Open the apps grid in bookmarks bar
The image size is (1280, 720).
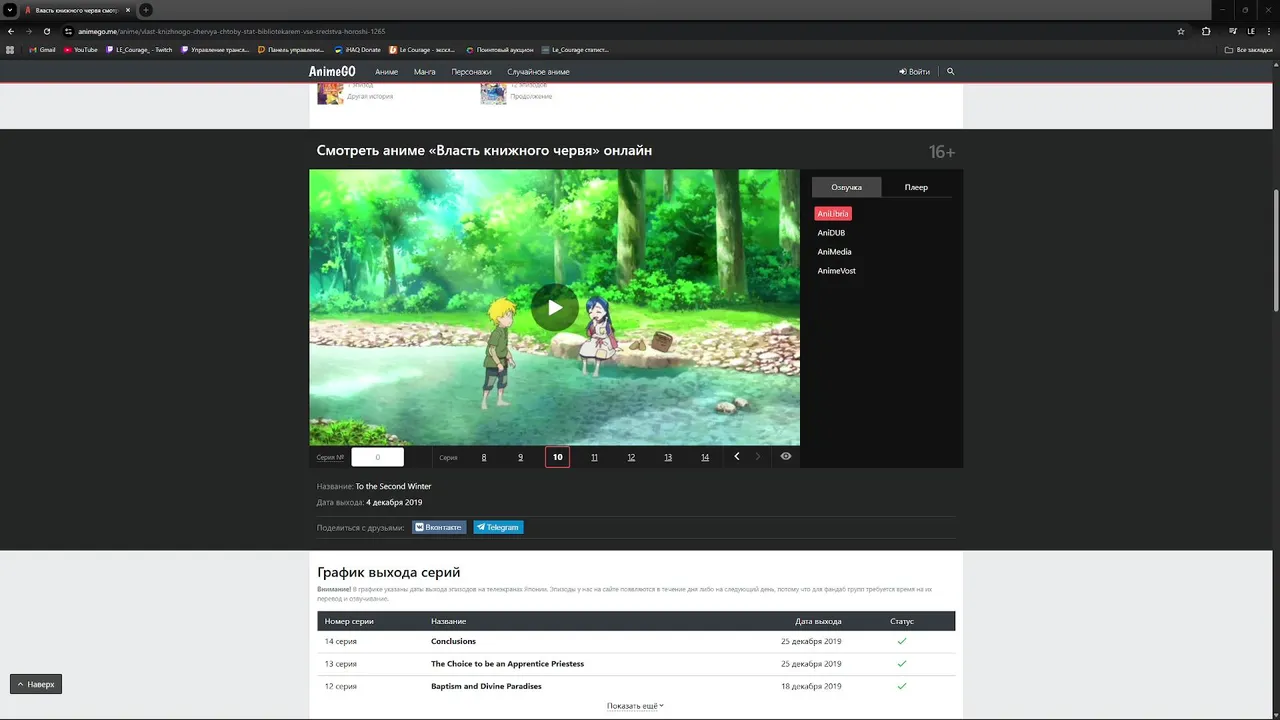pyautogui.click(x=10, y=49)
